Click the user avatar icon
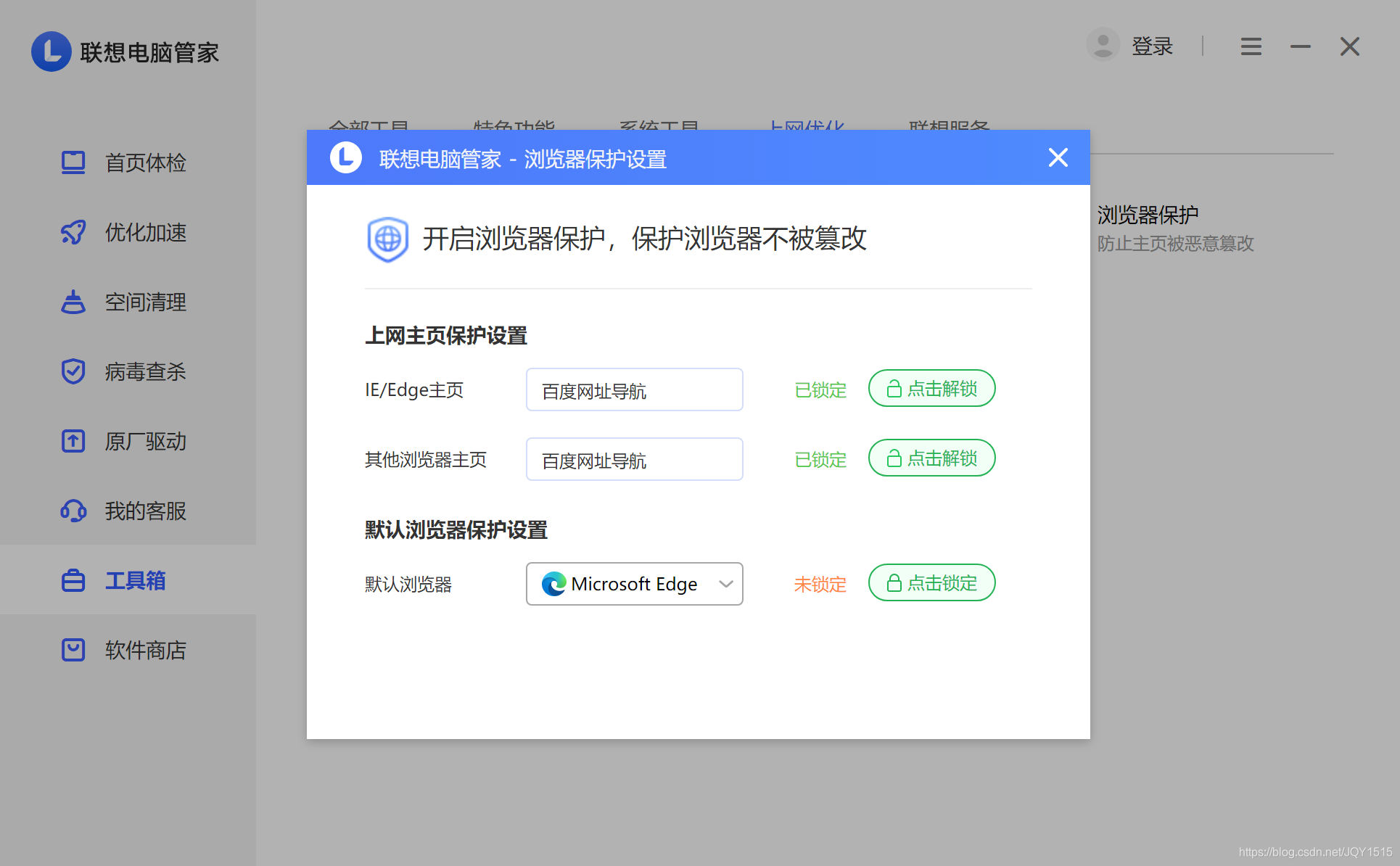 1103,45
